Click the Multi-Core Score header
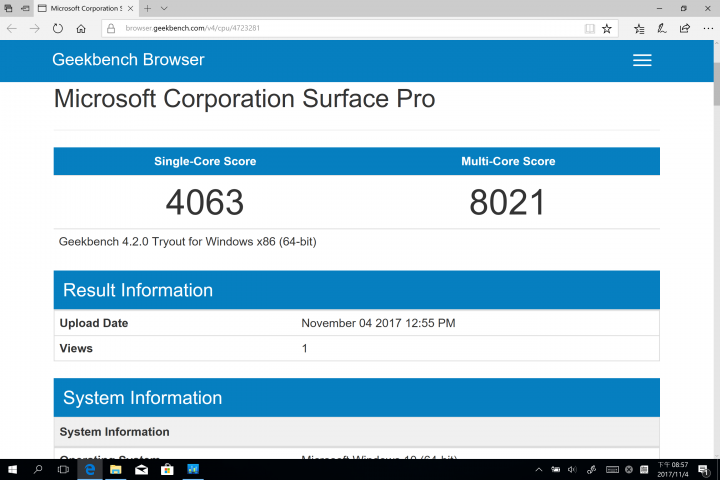720x480 pixels. (x=508, y=161)
